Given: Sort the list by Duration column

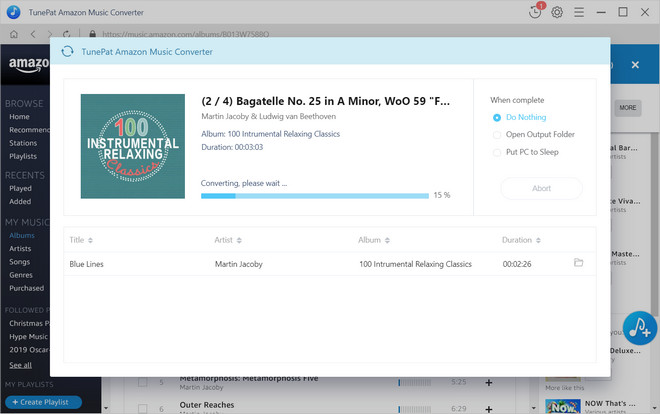Looking at the screenshot, I should click(x=521, y=240).
